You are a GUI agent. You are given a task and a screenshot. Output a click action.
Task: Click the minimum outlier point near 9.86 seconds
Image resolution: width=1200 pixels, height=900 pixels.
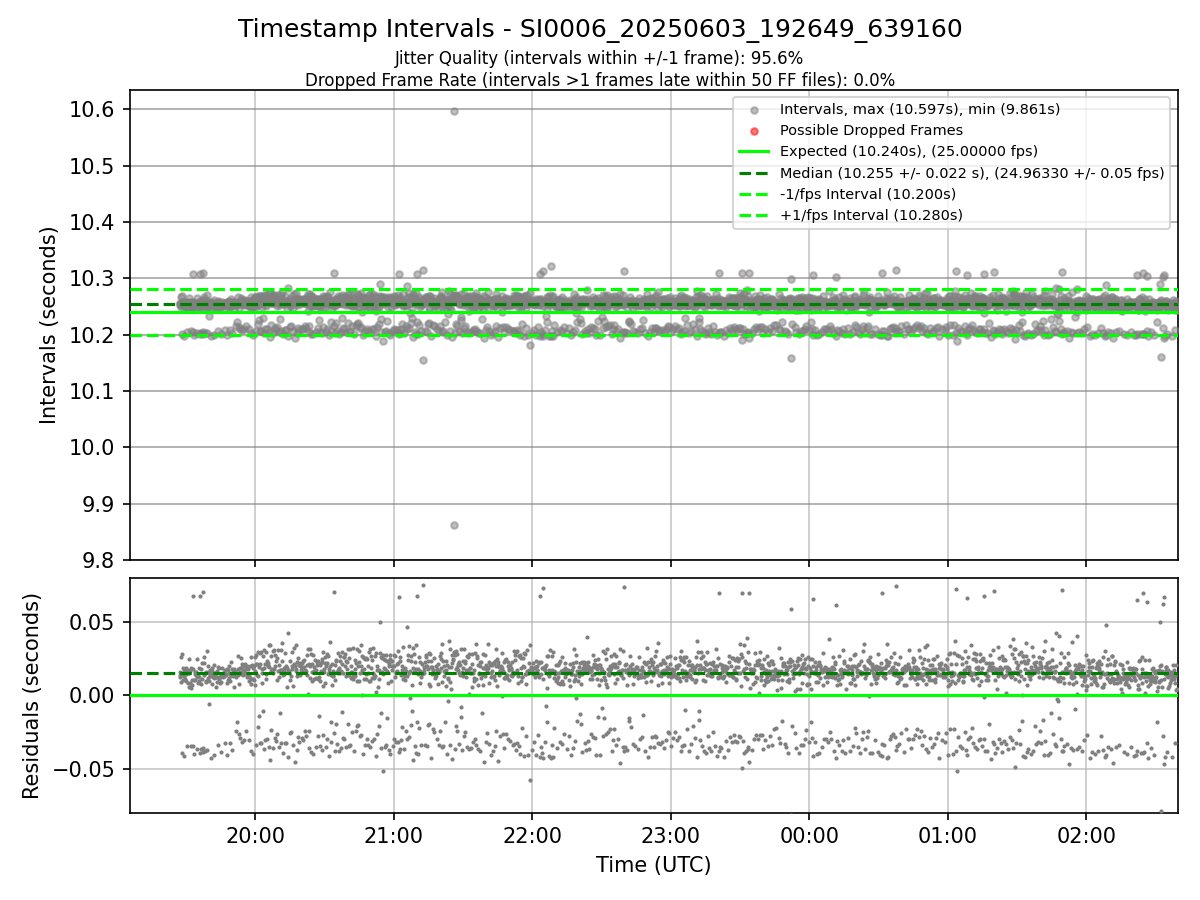coord(454,525)
